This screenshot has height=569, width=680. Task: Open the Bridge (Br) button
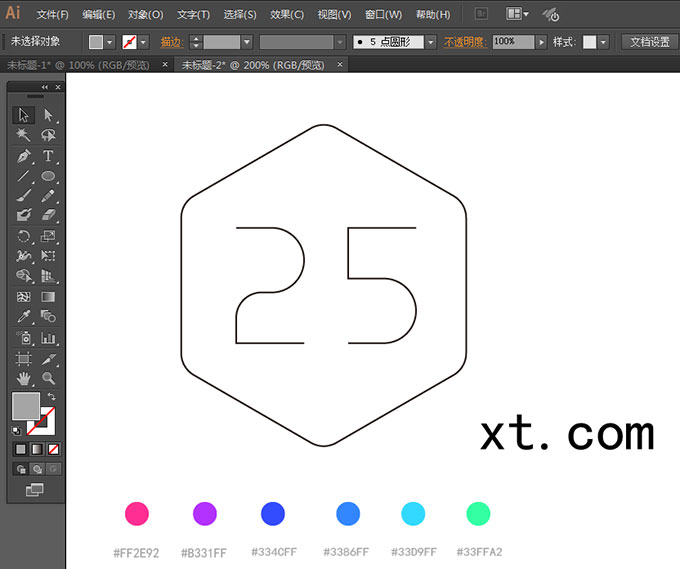click(x=481, y=14)
